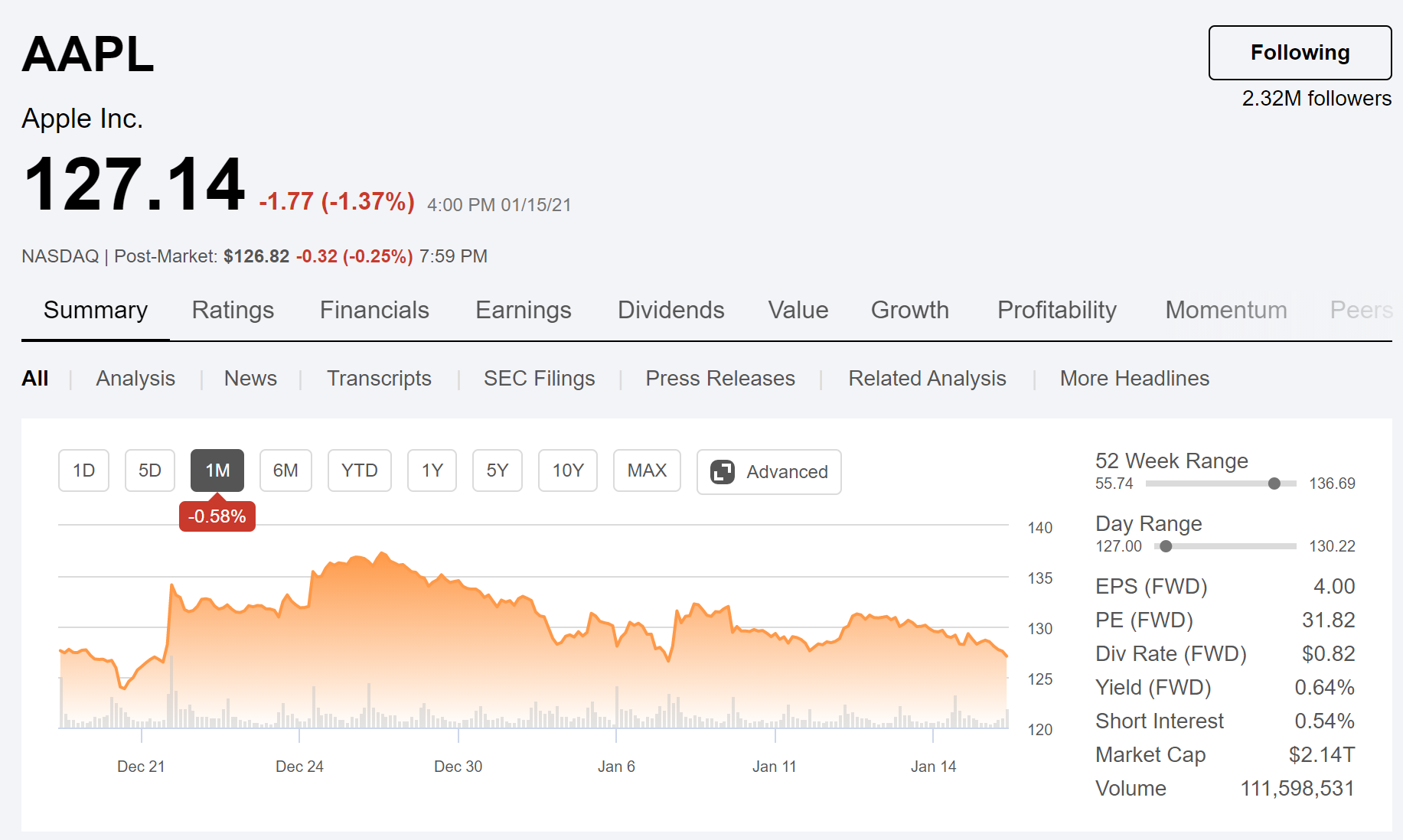
Task: Open Press Releases filter
Action: coord(720,379)
